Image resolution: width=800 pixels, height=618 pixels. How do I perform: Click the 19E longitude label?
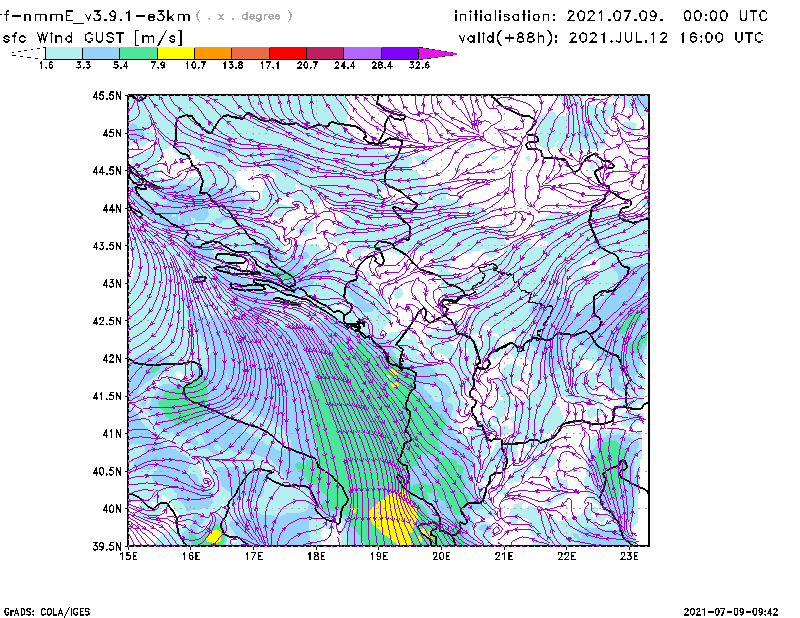[x=379, y=556]
